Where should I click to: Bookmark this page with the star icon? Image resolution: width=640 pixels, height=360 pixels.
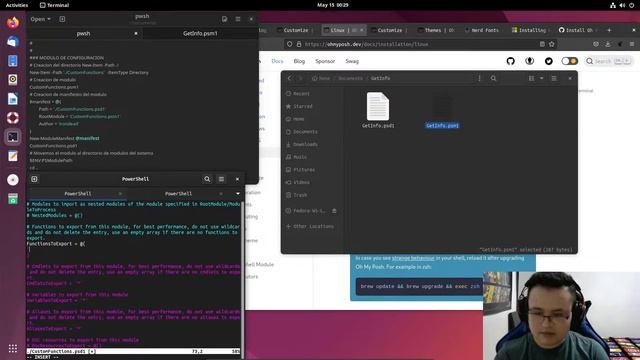click(x=552, y=44)
